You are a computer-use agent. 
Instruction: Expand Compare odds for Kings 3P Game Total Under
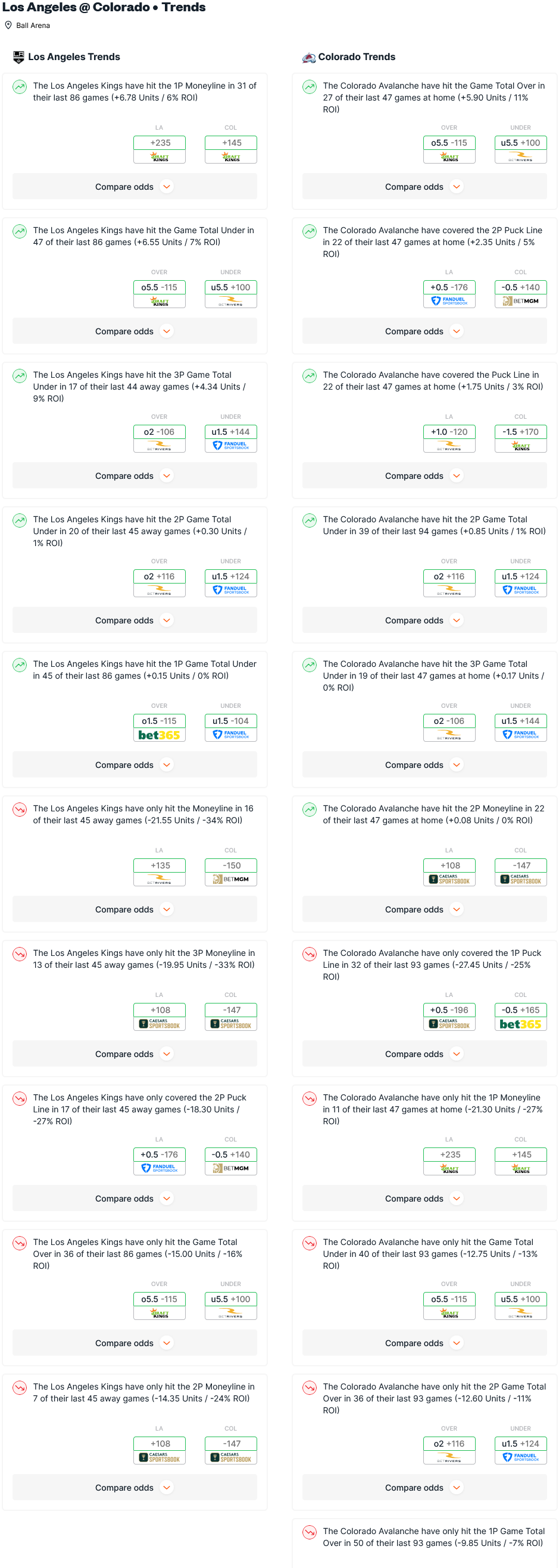coord(135,476)
